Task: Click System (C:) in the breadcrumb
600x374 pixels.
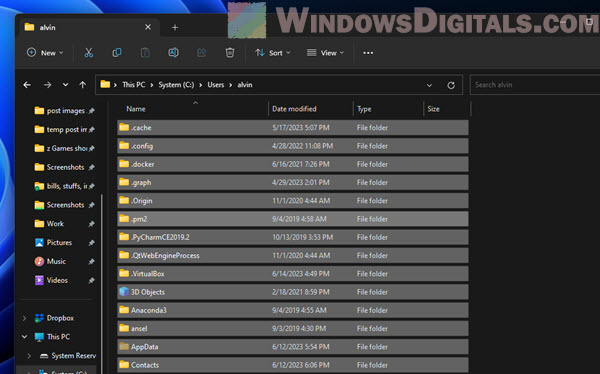Action: pyautogui.click(x=176, y=85)
